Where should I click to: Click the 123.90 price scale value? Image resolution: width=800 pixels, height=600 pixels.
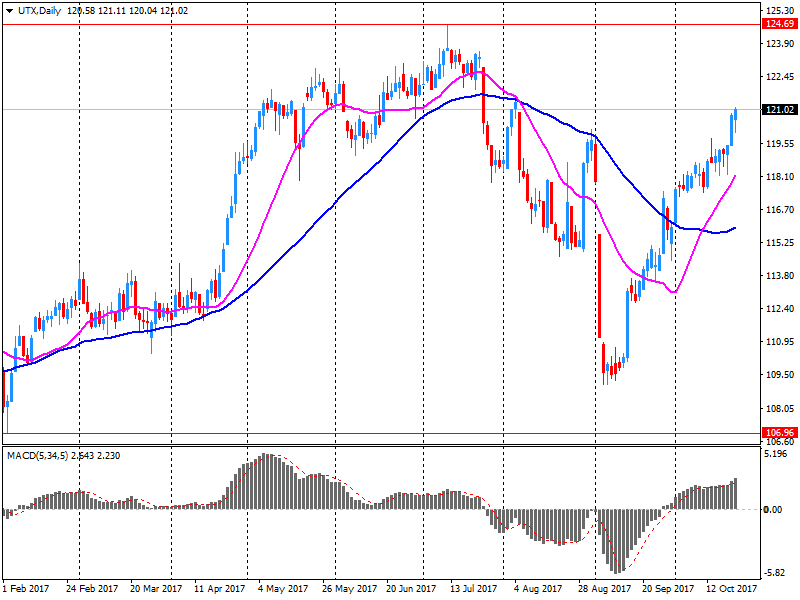(x=780, y=44)
